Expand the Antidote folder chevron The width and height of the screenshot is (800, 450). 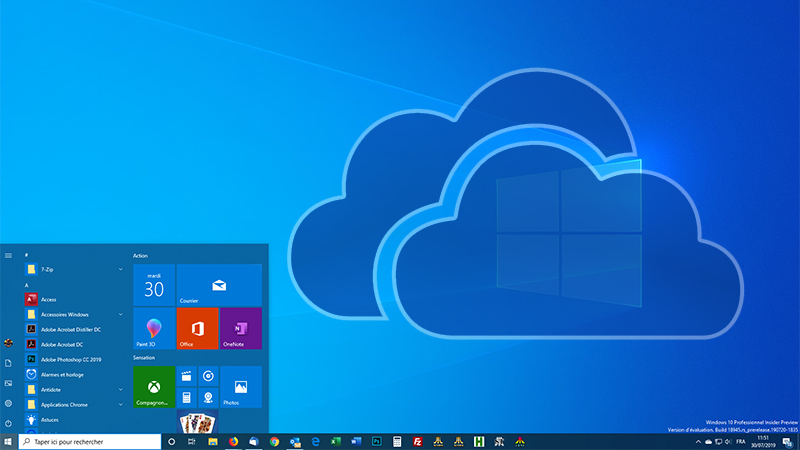120,390
